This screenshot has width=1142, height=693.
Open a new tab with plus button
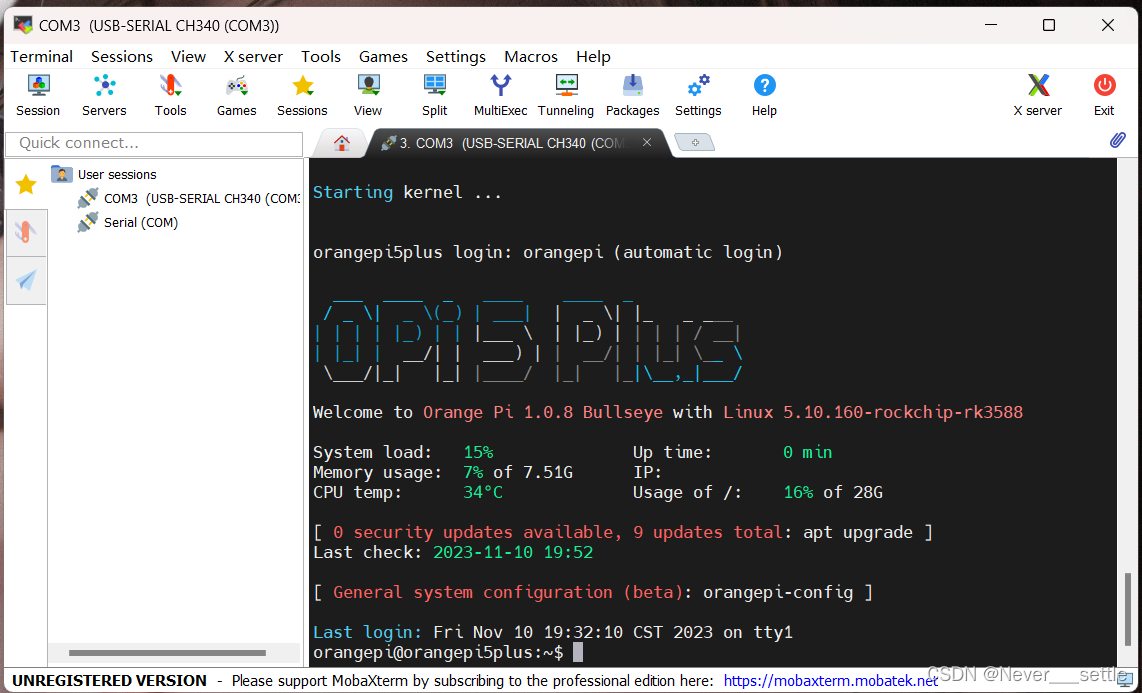695,143
